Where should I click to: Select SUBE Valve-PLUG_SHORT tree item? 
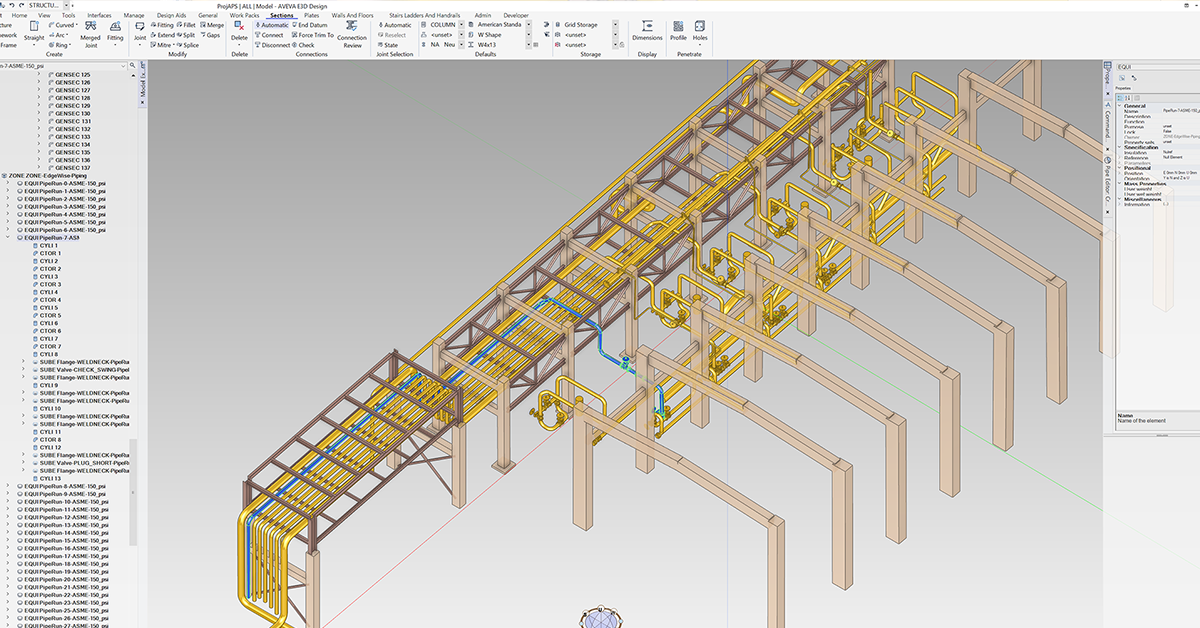pyautogui.click(x=85, y=463)
